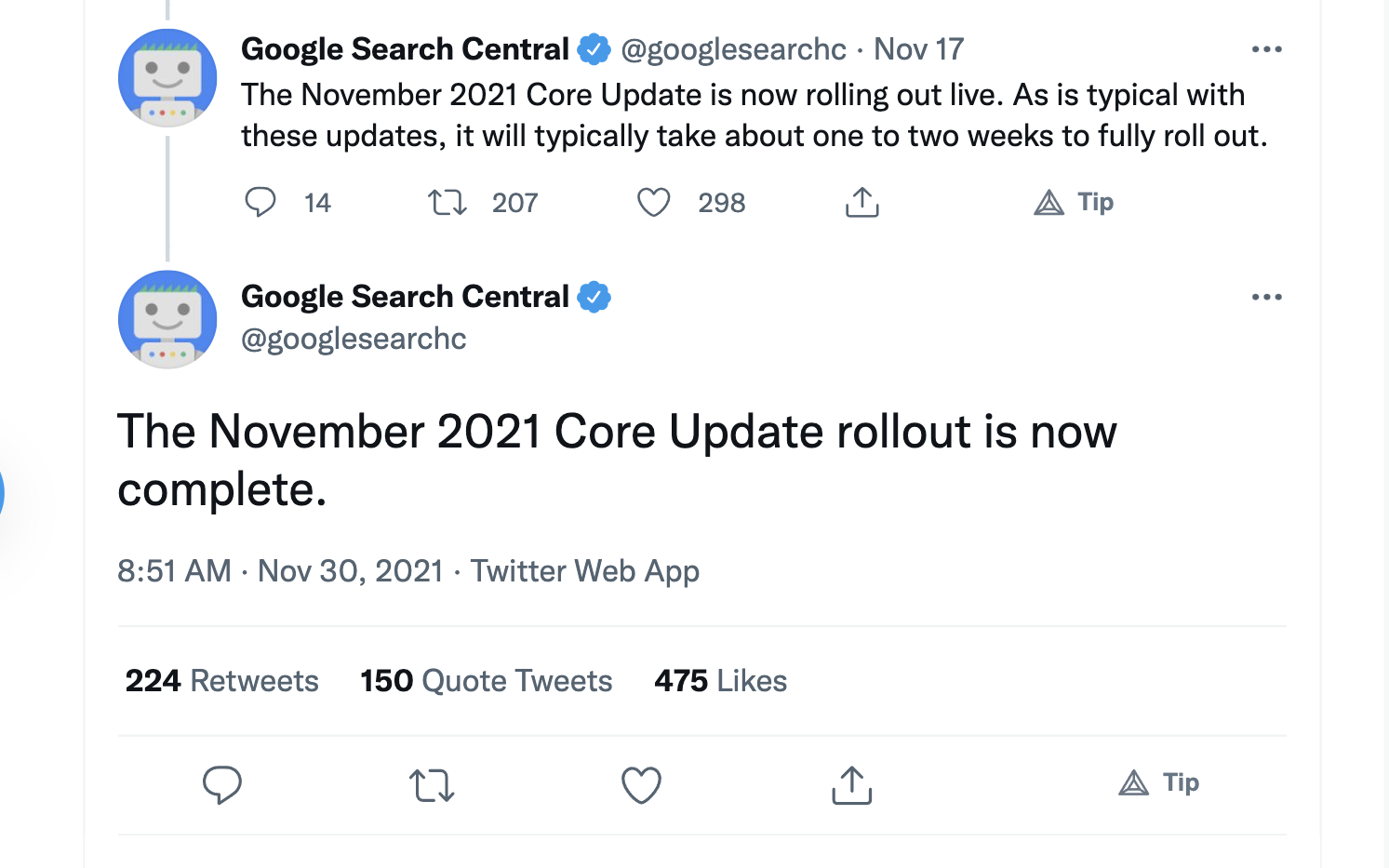Reply to the Nov 17 tweet

pyautogui.click(x=261, y=202)
